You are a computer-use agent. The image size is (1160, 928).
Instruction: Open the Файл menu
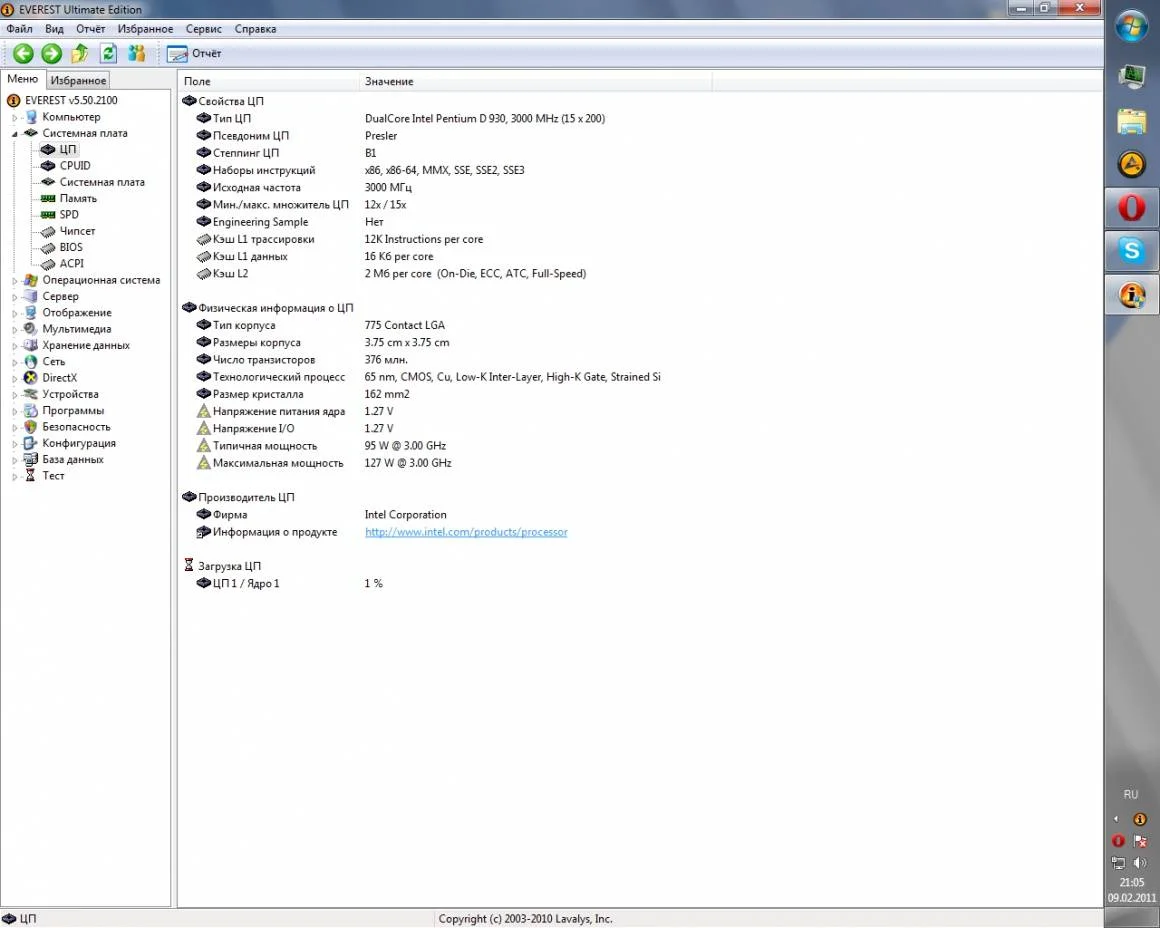[x=19, y=29]
